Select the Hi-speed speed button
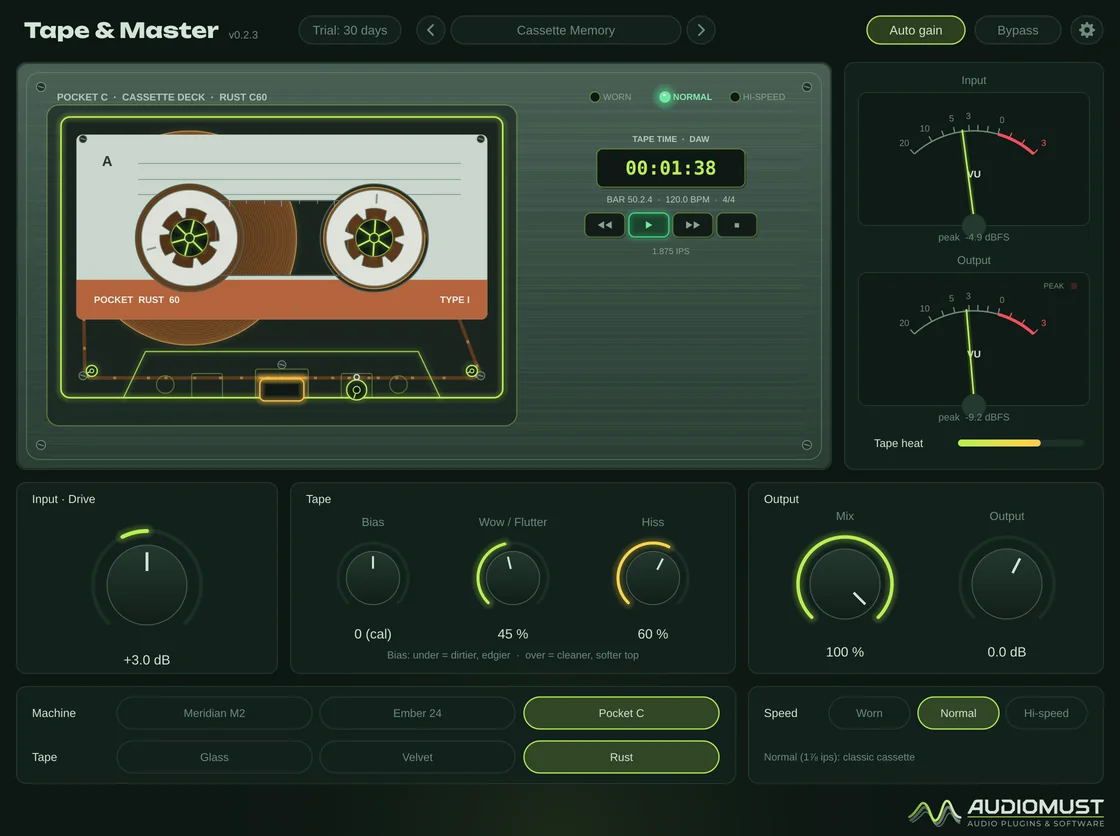Image resolution: width=1120 pixels, height=836 pixels. [x=1046, y=713]
